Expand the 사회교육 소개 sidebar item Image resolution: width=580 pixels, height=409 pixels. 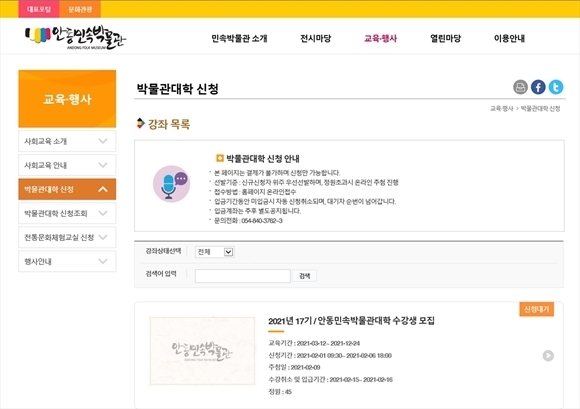click(x=67, y=141)
